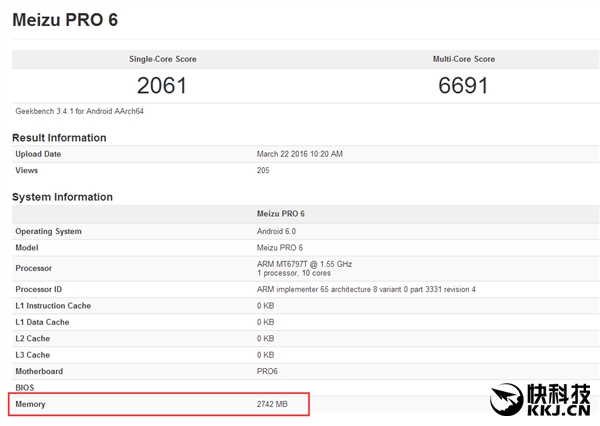Image resolution: width=600 pixels, height=426 pixels.
Task: Click 'L1 Instruction Cache' row label
Action: tap(53, 306)
